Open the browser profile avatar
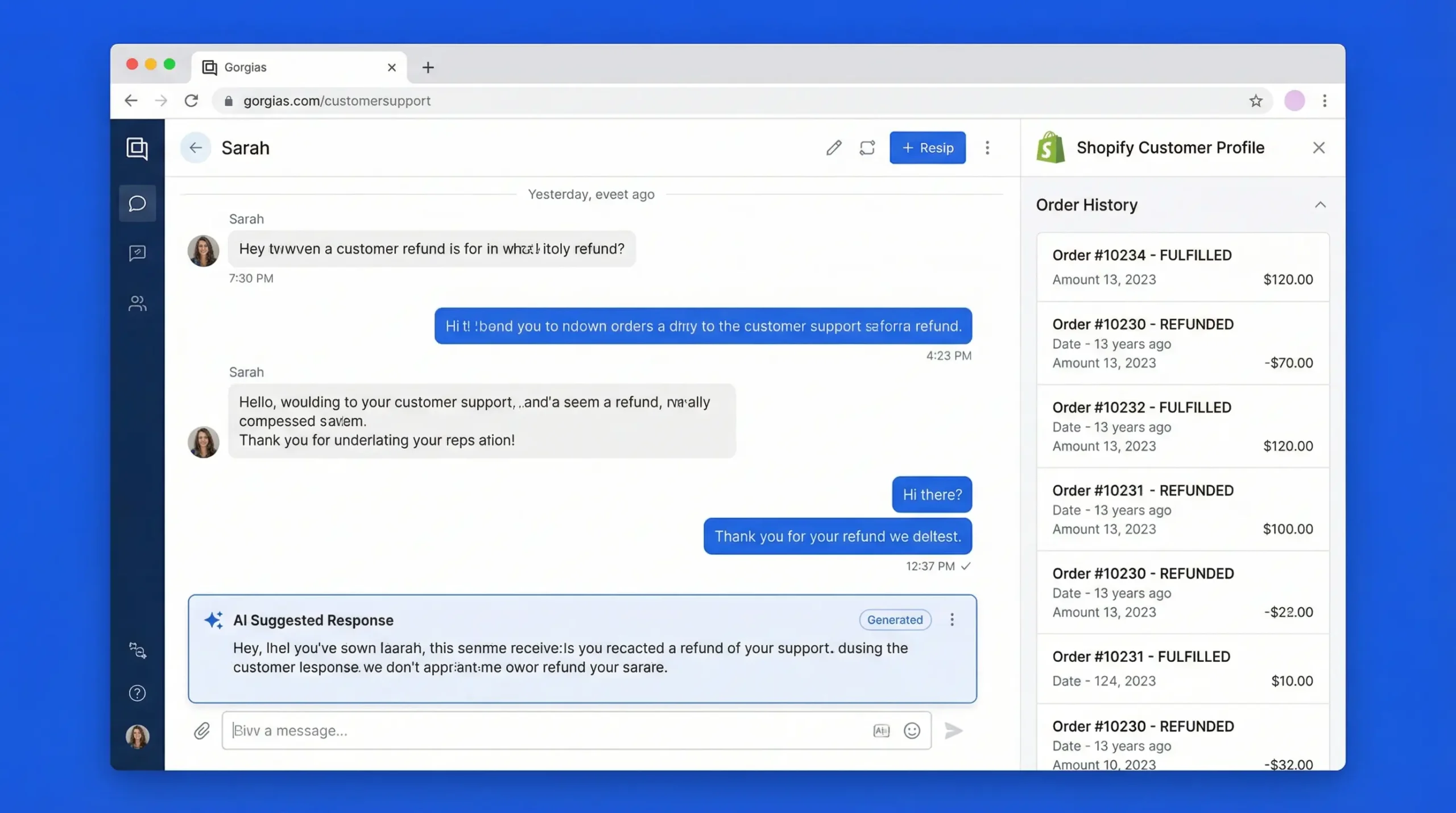Image resolution: width=1456 pixels, height=813 pixels. click(1294, 101)
